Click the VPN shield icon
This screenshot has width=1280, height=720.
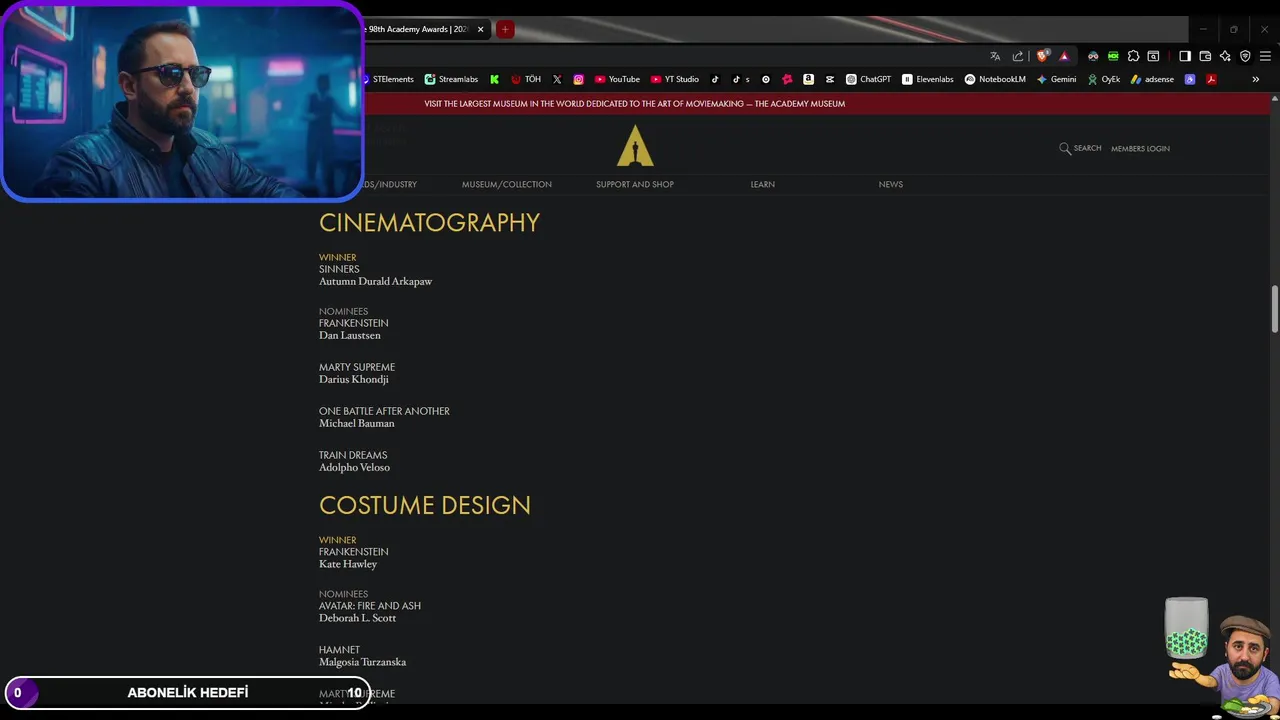point(1245,56)
